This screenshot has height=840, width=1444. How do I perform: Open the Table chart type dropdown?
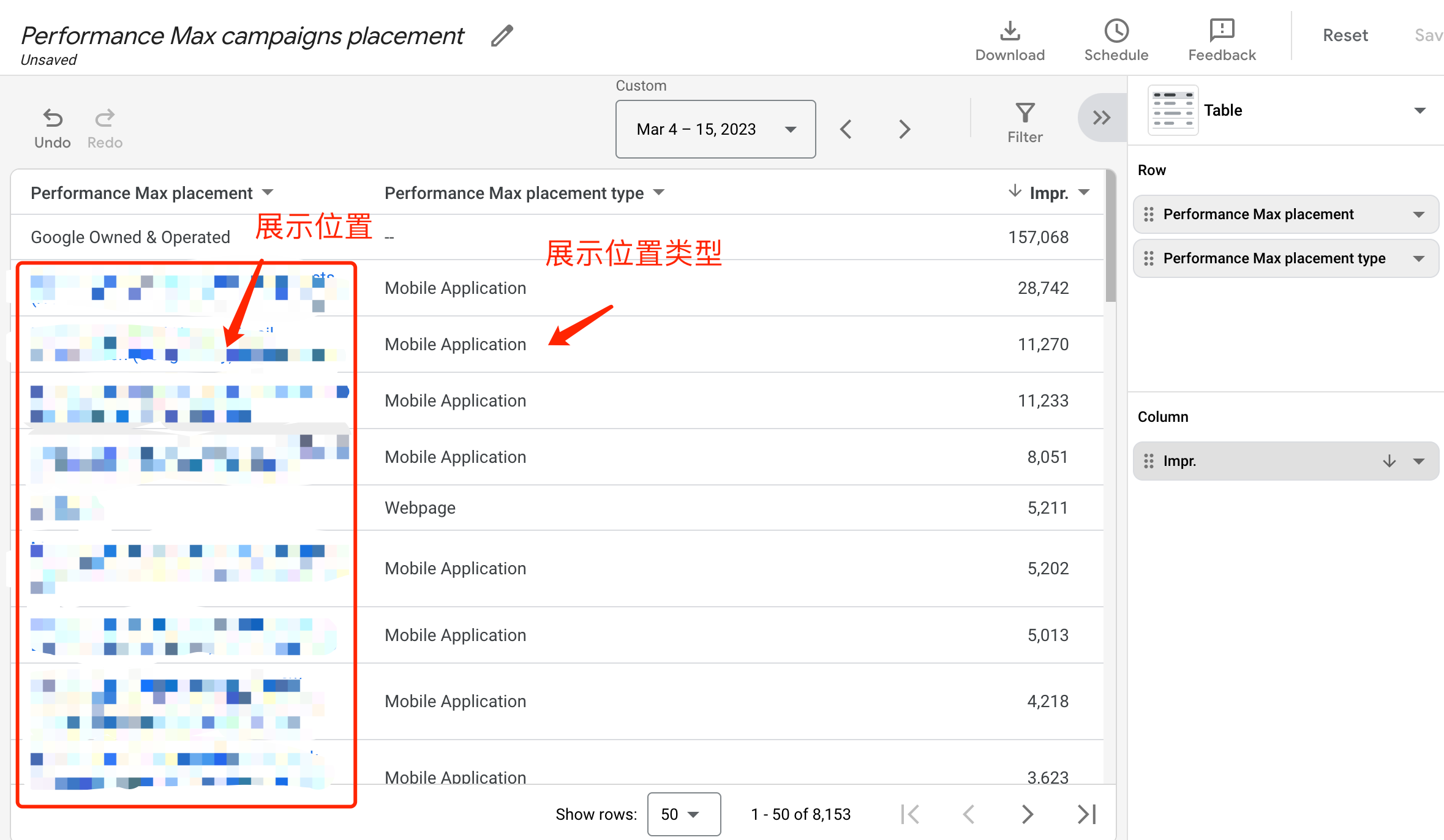(1421, 110)
